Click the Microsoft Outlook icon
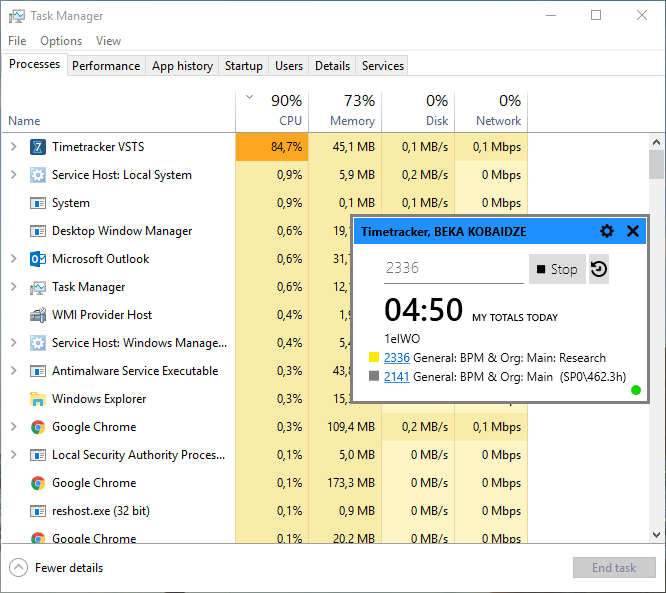 coord(38,259)
